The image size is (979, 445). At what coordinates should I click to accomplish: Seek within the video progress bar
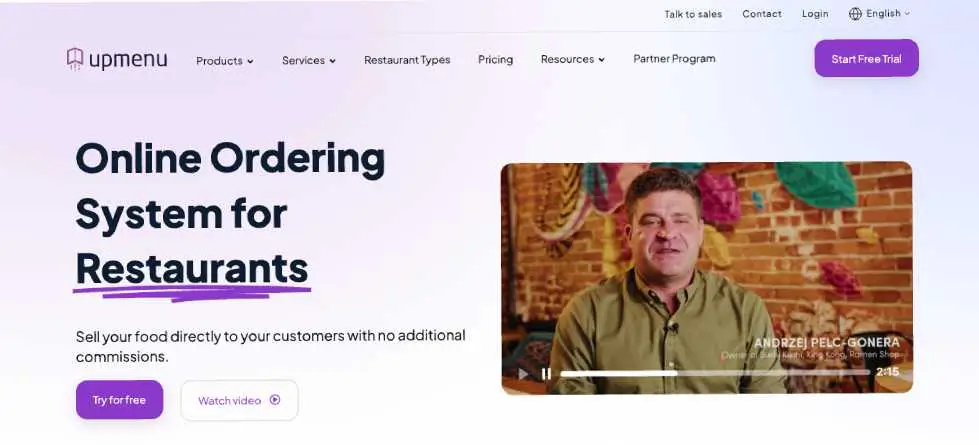tap(715, 373)
